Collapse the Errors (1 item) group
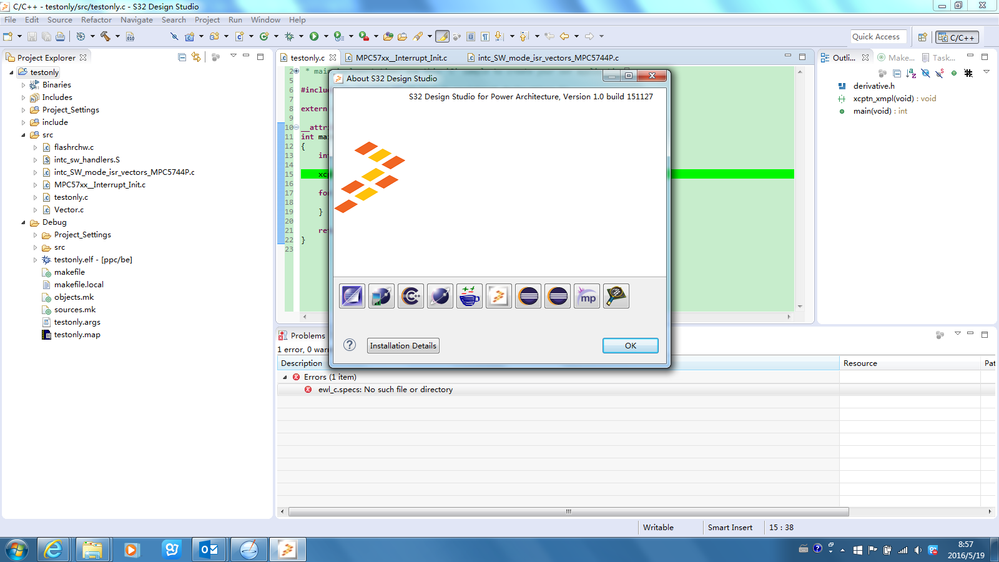The image size is (999, 562). (285, 377)
